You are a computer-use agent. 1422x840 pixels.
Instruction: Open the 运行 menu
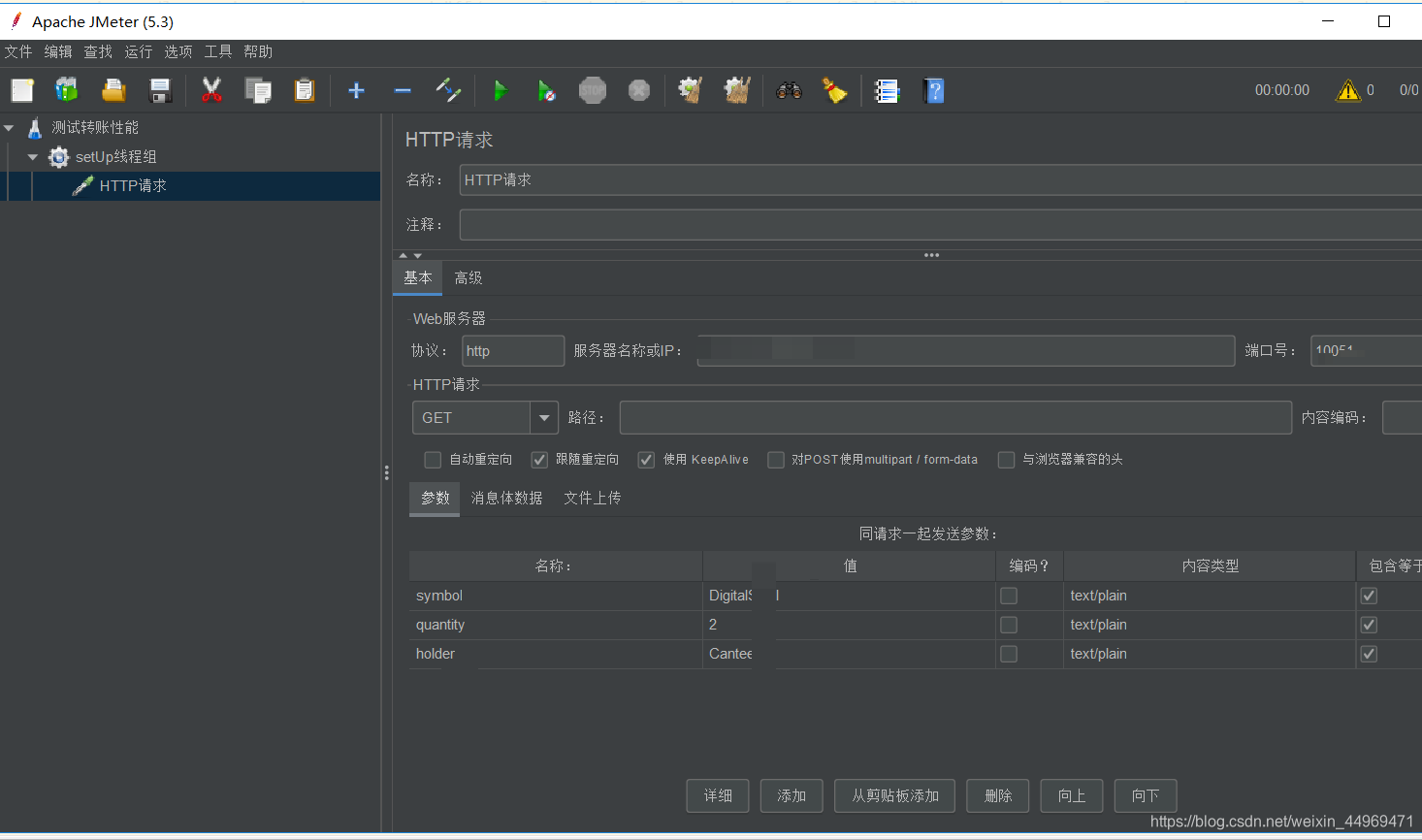coord(138,51)
